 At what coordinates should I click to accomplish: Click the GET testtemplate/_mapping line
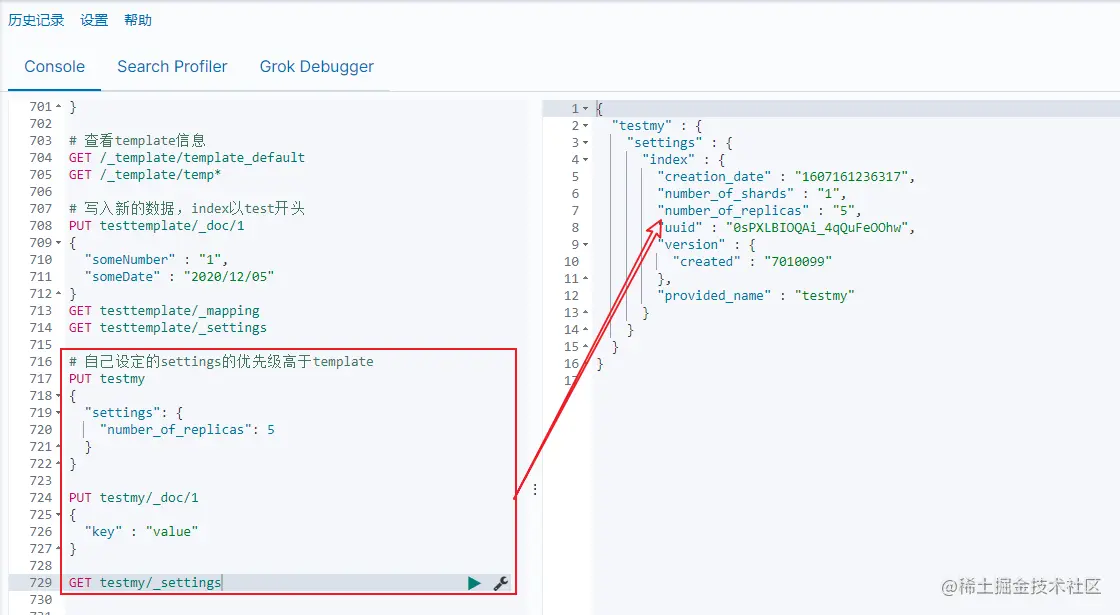pos(164,311)
